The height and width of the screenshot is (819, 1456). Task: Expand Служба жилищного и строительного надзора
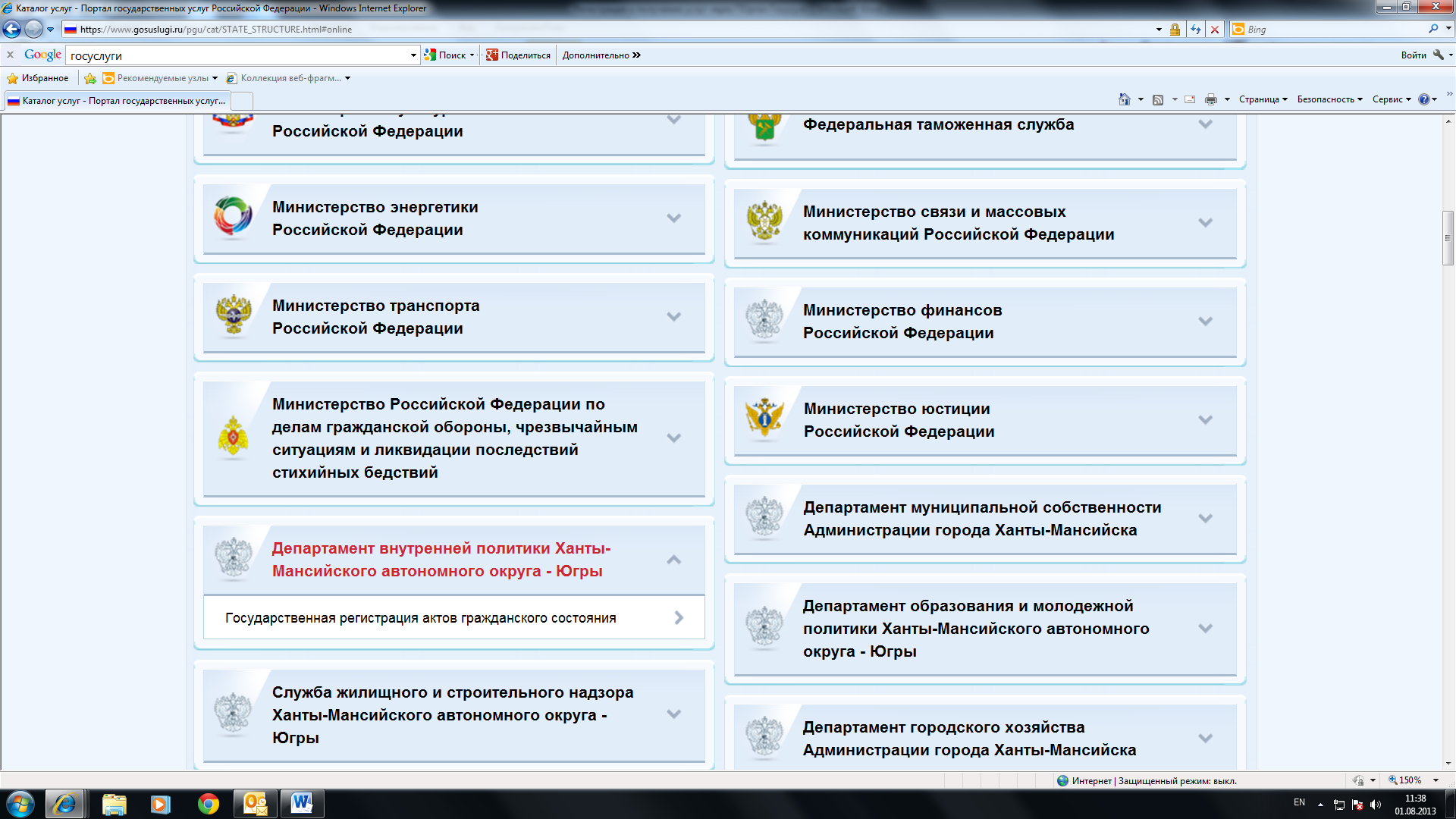pos(673,714)
